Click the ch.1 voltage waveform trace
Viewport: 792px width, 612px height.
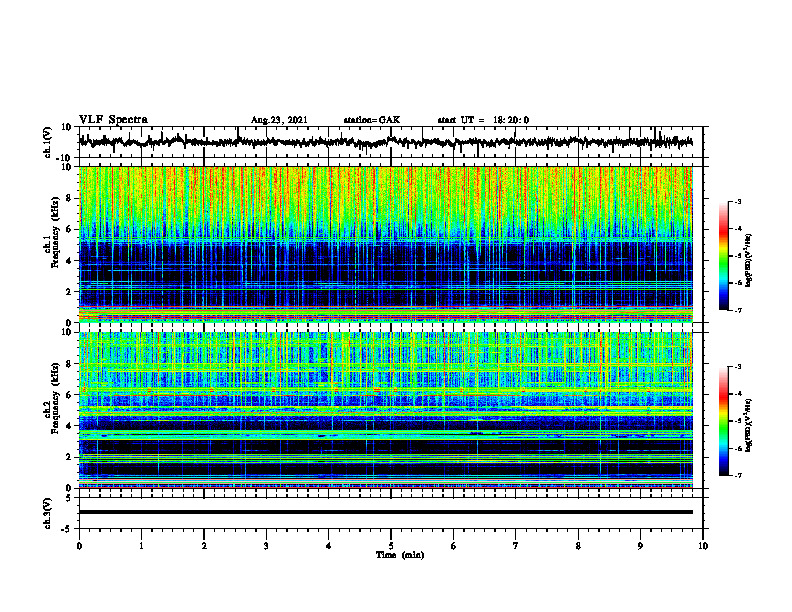(385, 142)
